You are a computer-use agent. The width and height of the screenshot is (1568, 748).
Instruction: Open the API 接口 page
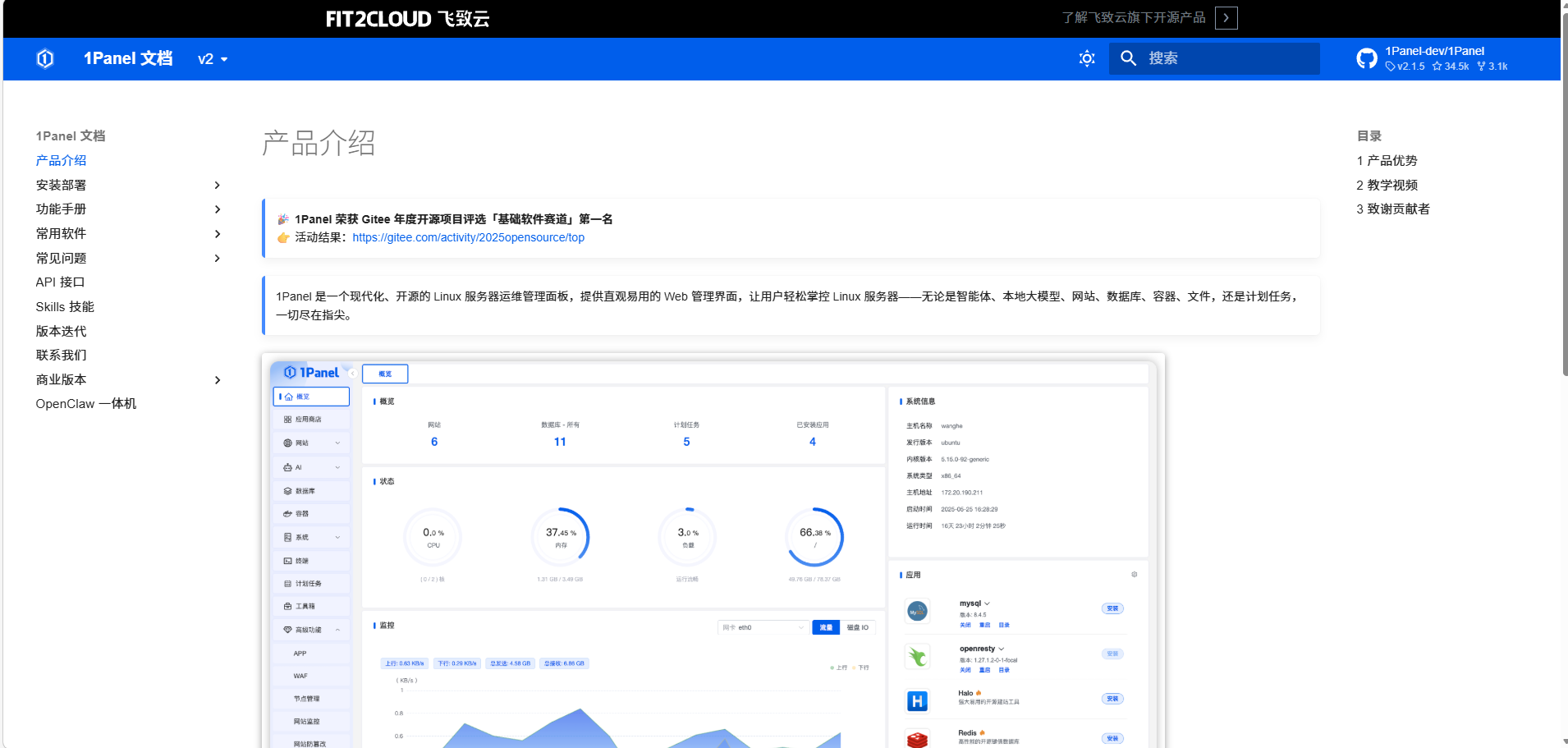coord(61,282)
